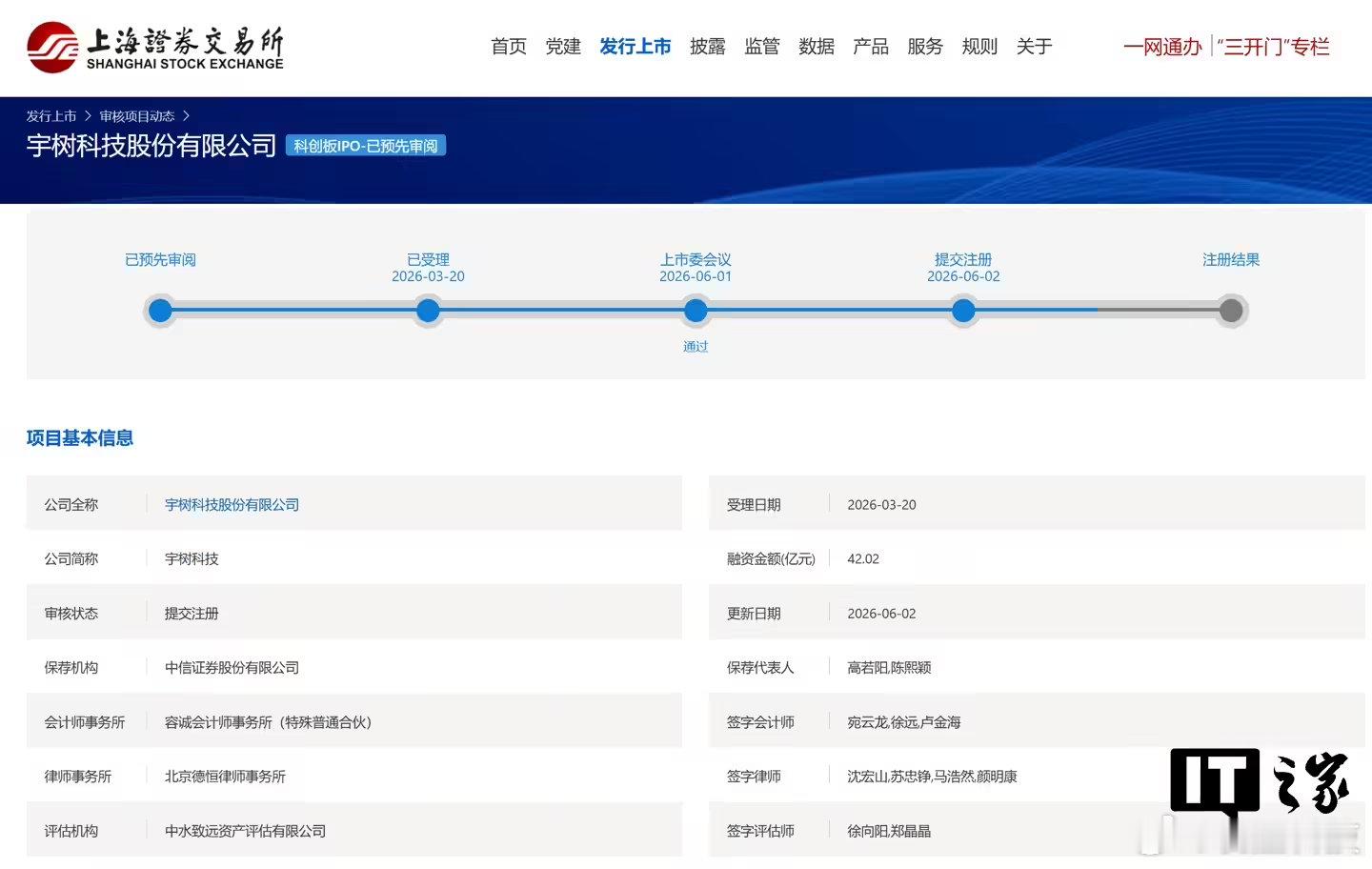Click the 提交注册 stage label

963,259
